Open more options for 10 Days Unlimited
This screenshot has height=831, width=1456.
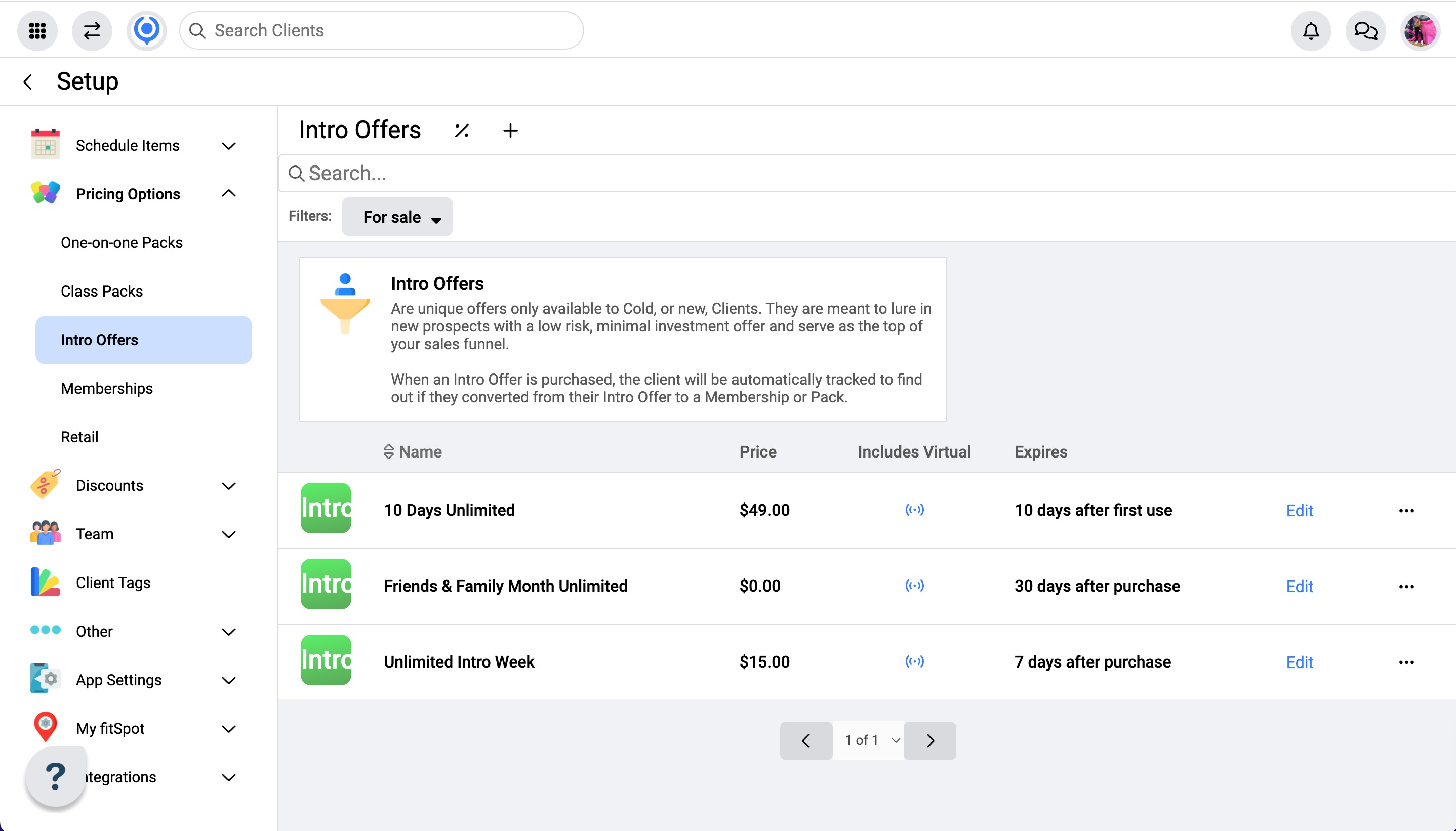pyautogui.click(x=1406, y=510)
